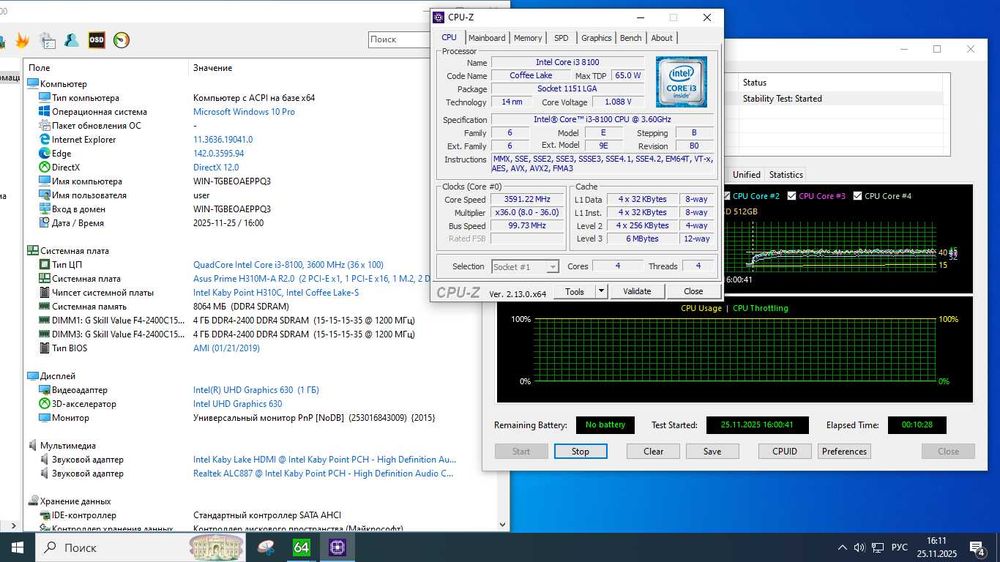The width and height of the screenshot is (1000, 562).
Task: Click the report checklist toolbar icon in AIDA64
Action: (x=48, y=41)
